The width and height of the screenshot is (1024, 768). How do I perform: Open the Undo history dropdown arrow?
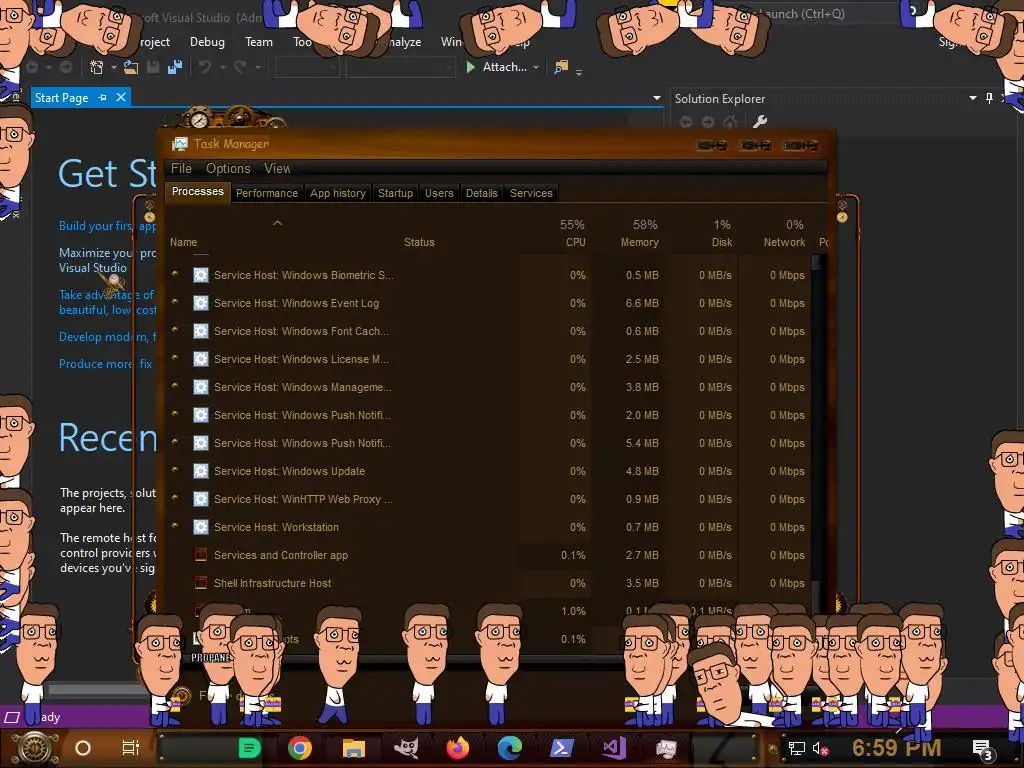click(x=222, y=67)
